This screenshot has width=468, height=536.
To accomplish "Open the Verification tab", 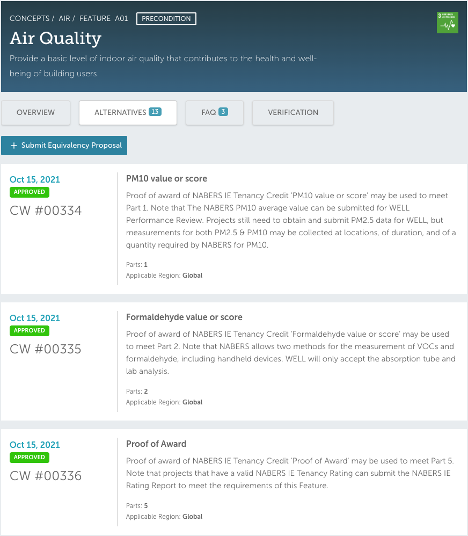I will [x=293, y=112].
